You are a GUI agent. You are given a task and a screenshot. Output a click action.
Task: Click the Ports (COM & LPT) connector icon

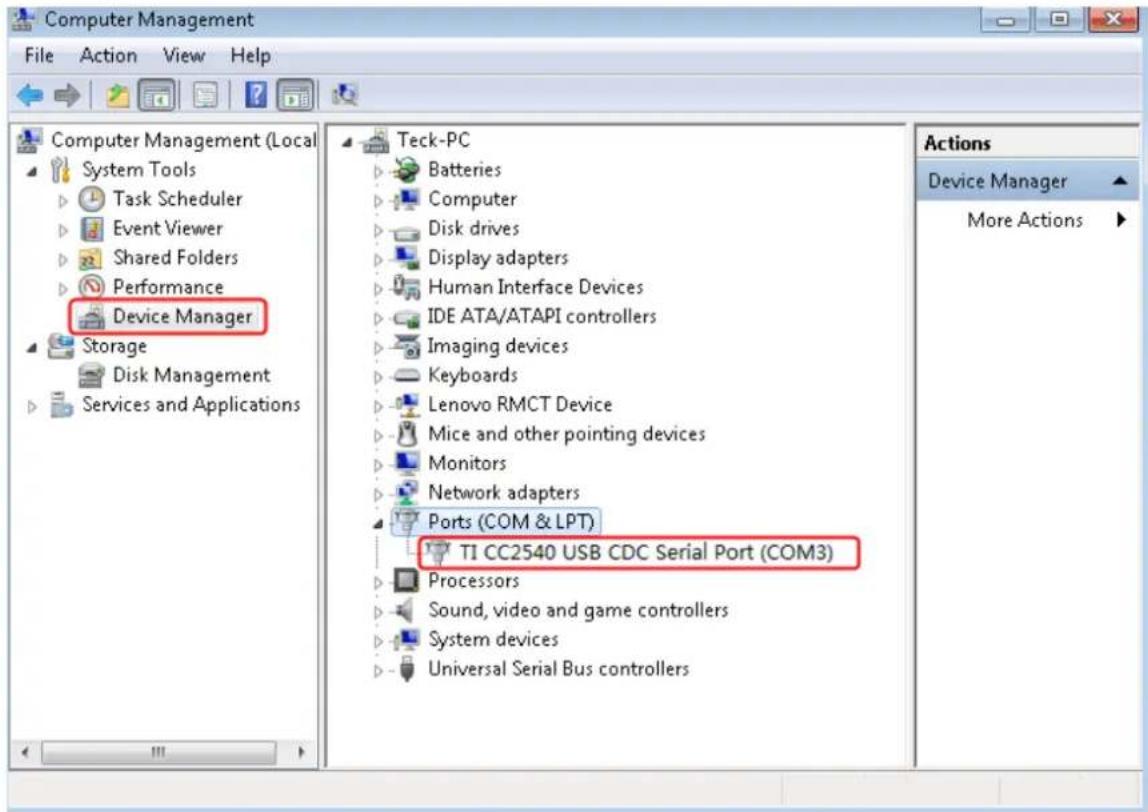tap(406, 522)
